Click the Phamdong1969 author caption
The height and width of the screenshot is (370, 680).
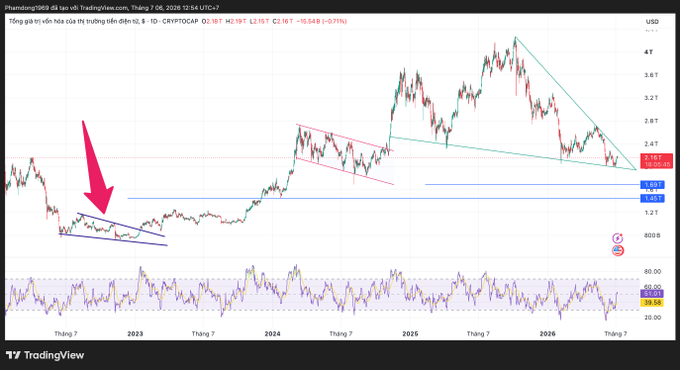coord(112,8)
